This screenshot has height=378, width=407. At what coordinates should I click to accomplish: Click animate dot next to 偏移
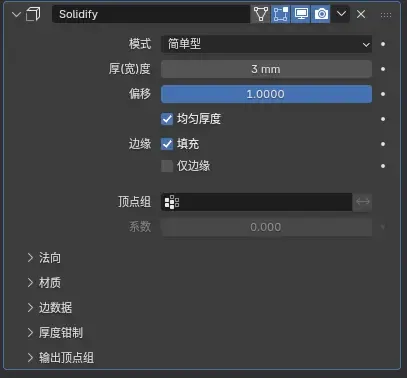[x=383, y=94]
